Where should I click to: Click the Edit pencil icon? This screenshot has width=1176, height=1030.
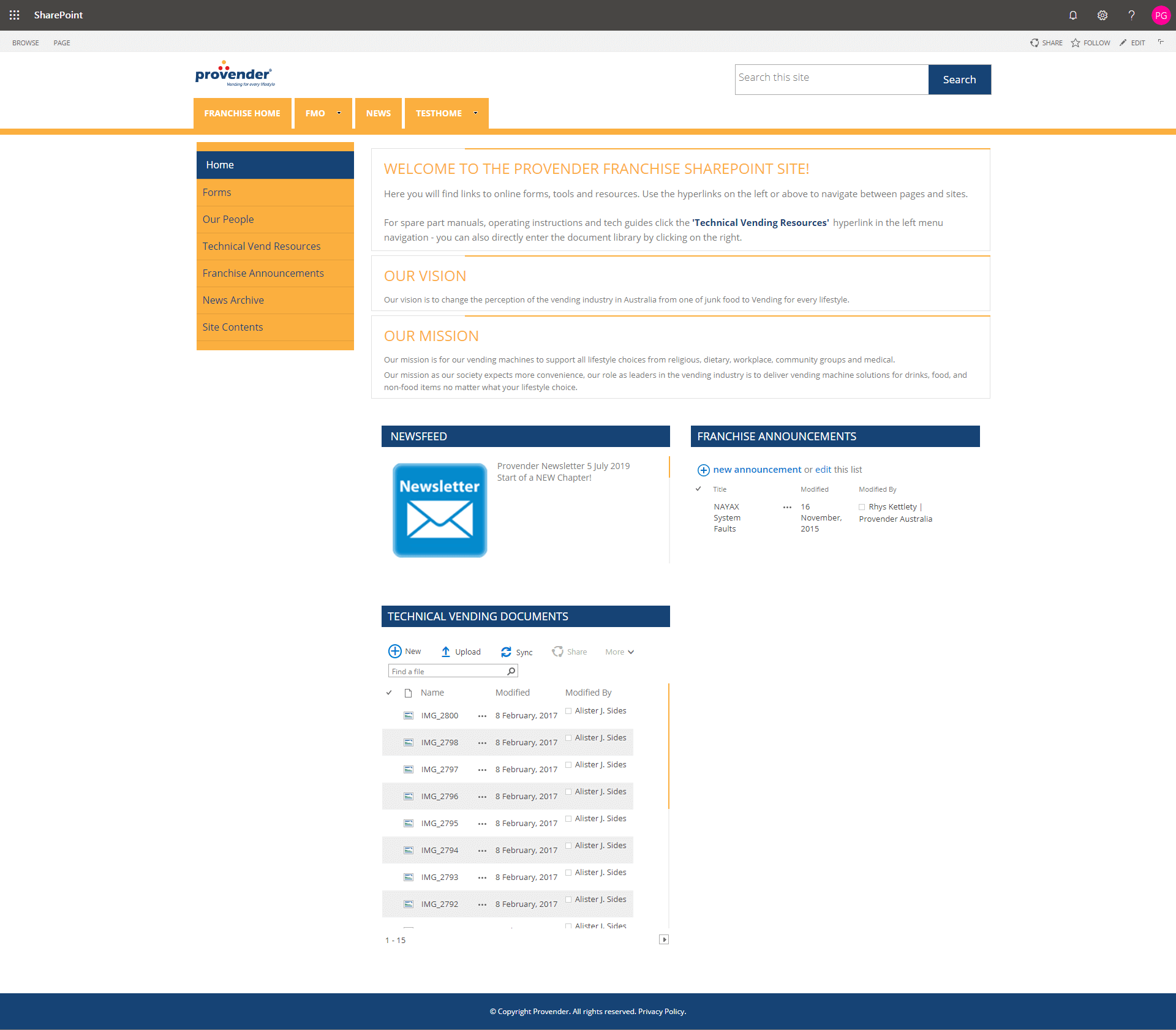point(1123,43)
